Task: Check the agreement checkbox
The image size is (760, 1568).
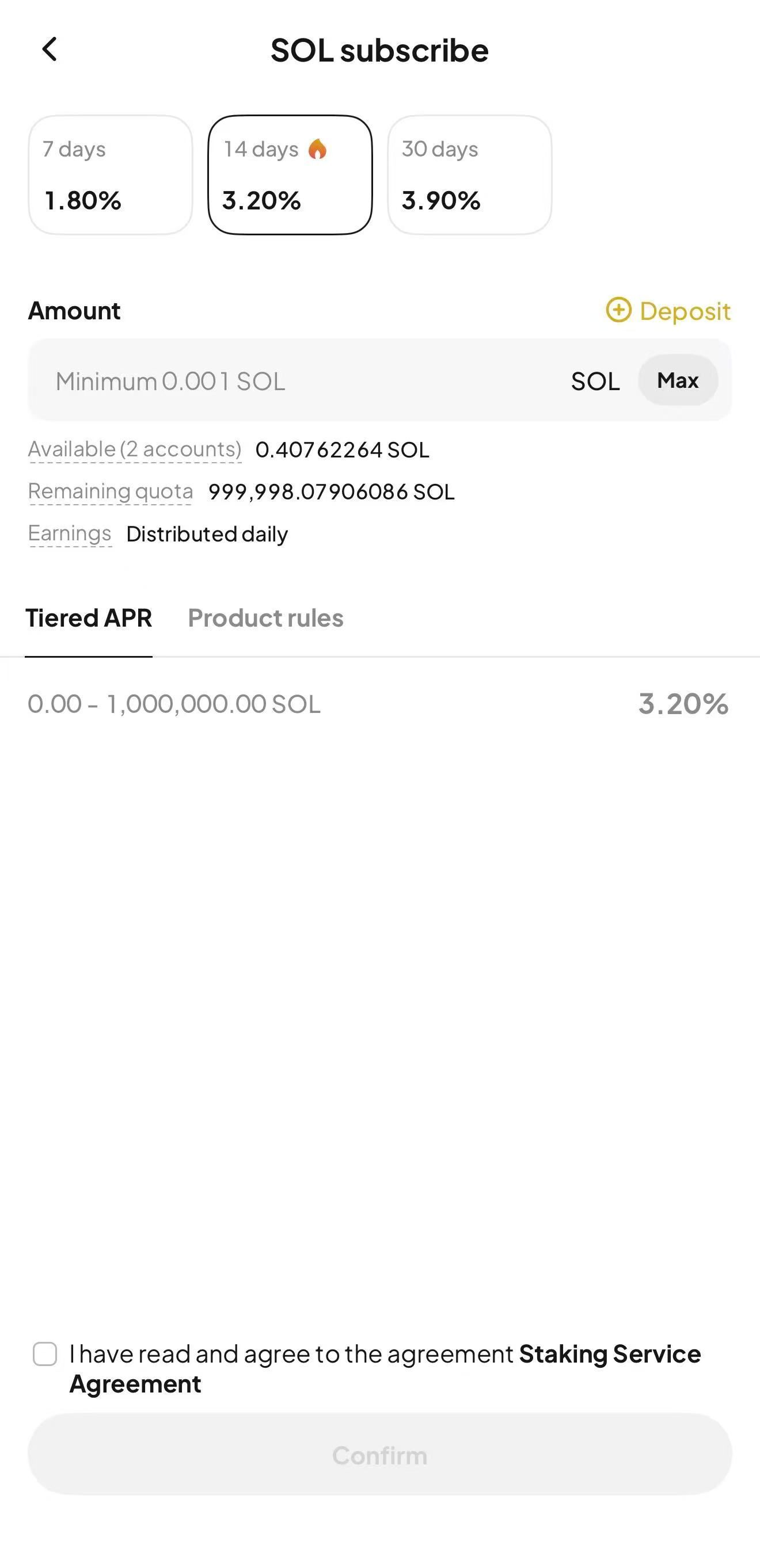Action: tap(45, 1355)
